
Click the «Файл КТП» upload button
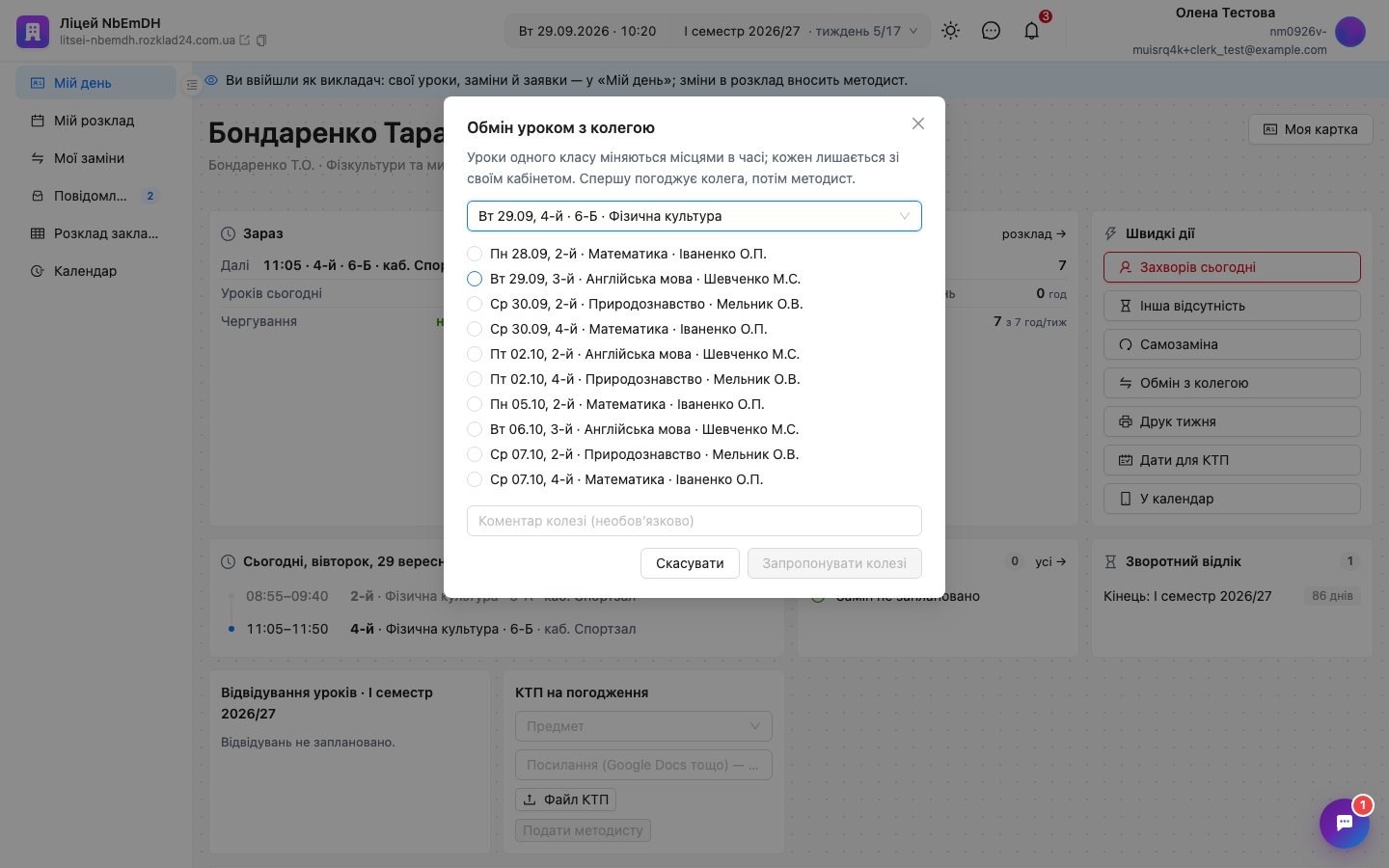tap(565, 800)
